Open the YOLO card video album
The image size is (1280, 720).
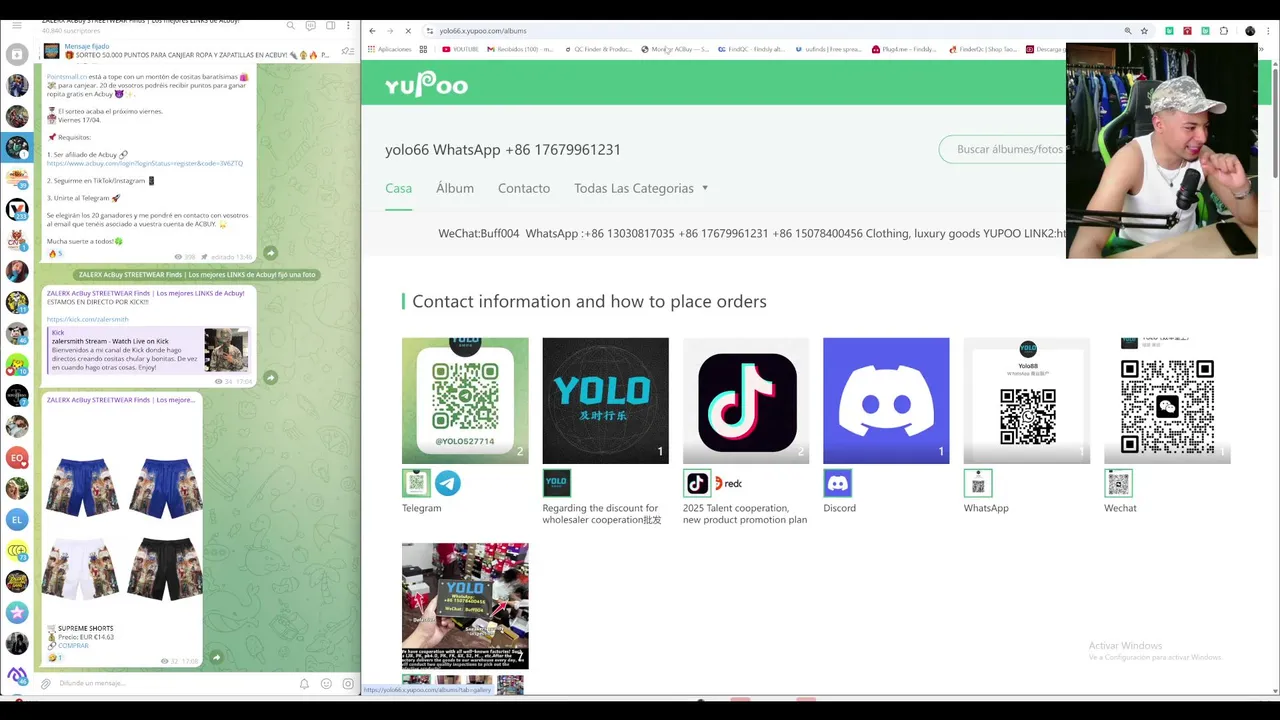coord(465,606)
